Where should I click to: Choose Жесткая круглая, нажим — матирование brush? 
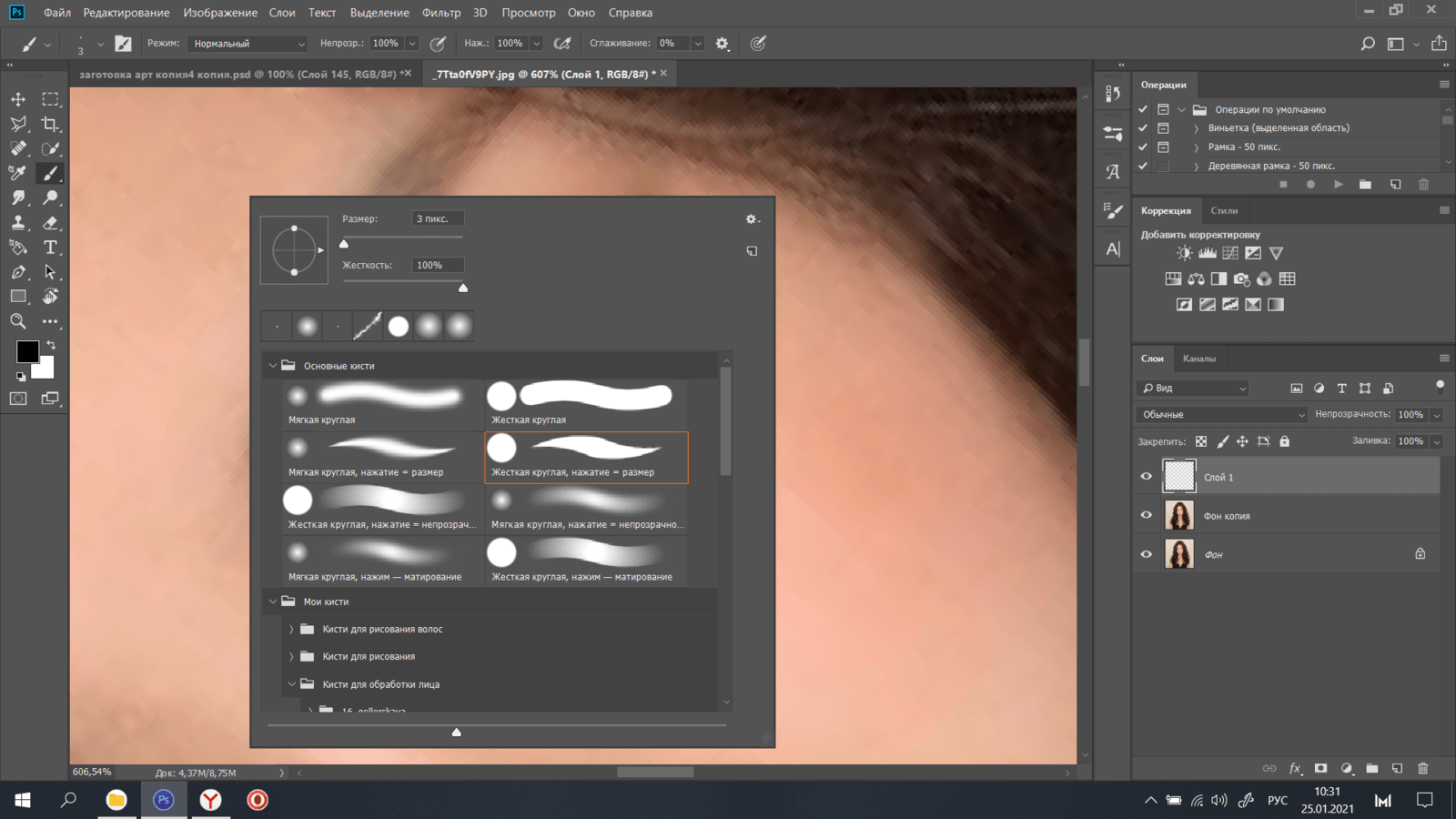tap(586, 561)
